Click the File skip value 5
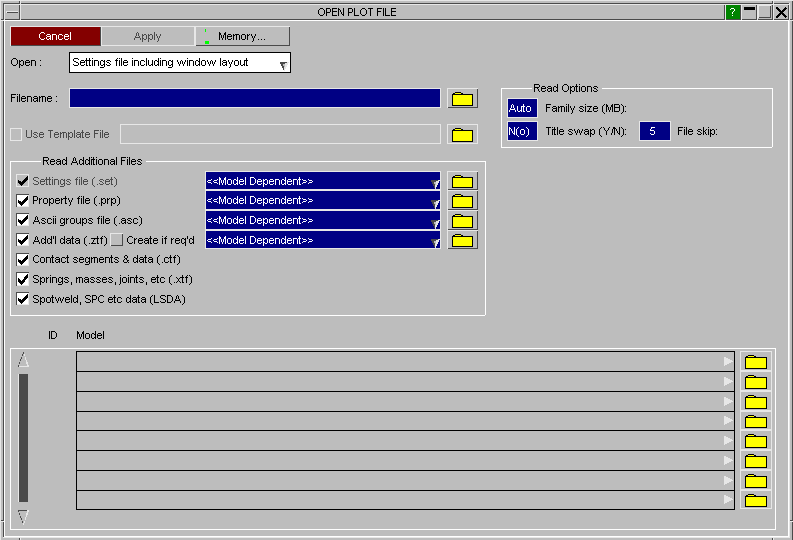Screen dimensions: 793x540 (x=654, y=131)
